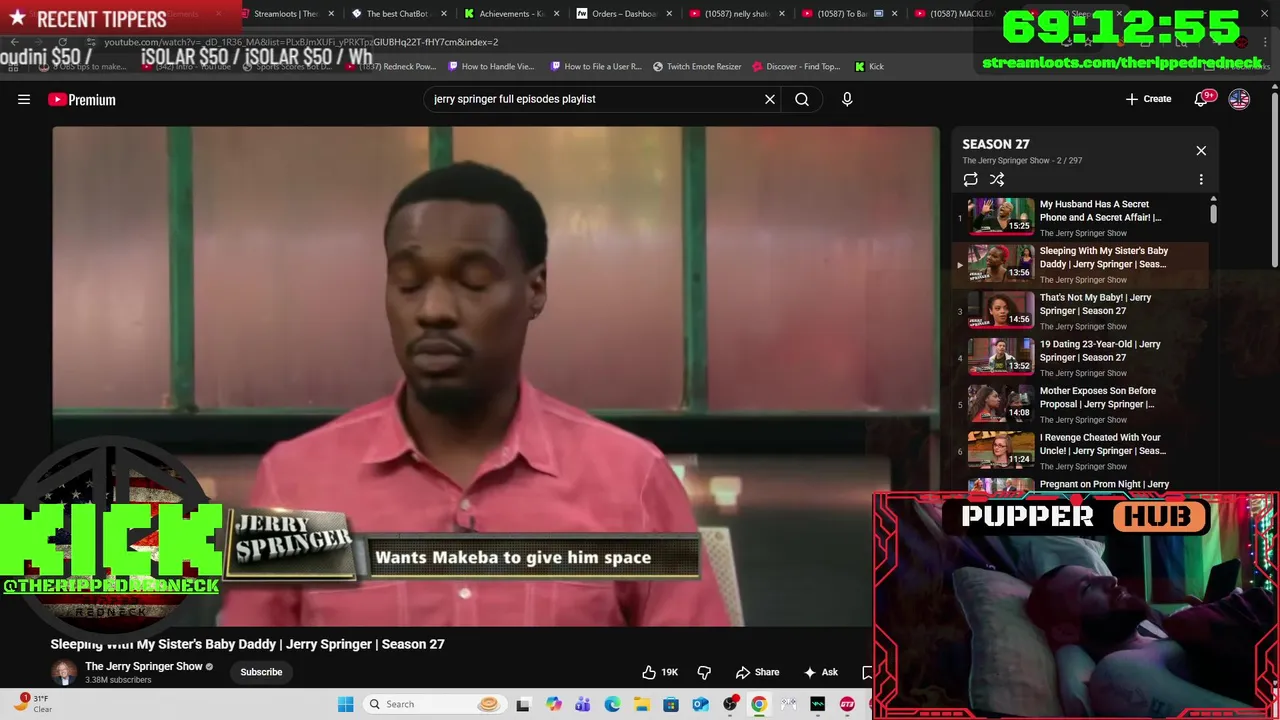Toggle loop playlist

coord(970,179)
